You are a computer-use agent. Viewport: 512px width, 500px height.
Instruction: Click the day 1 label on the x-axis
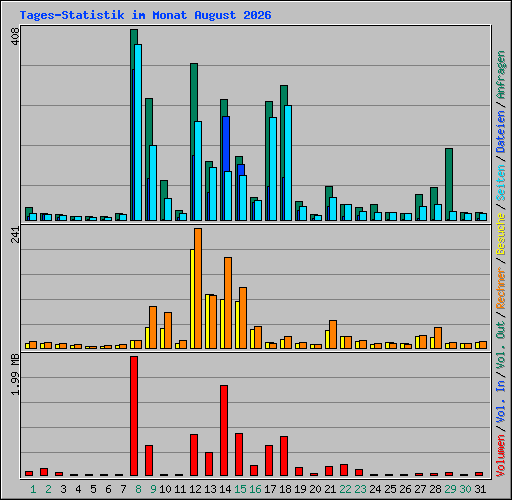pyautogui.click(x=33, y=489)
